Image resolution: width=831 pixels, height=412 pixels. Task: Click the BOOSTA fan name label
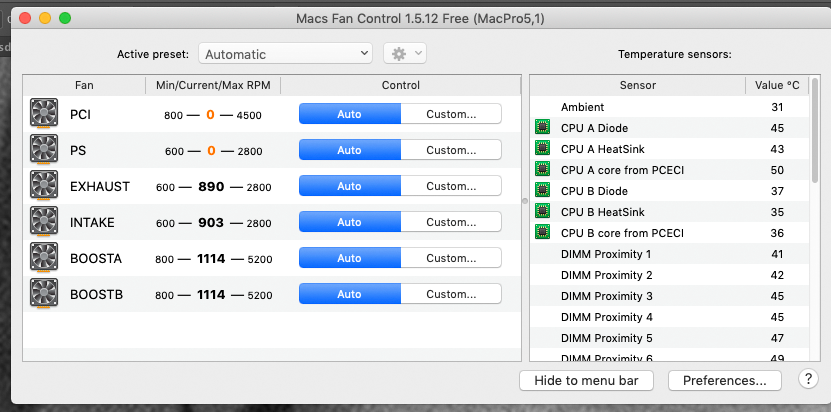click(96, 258)
